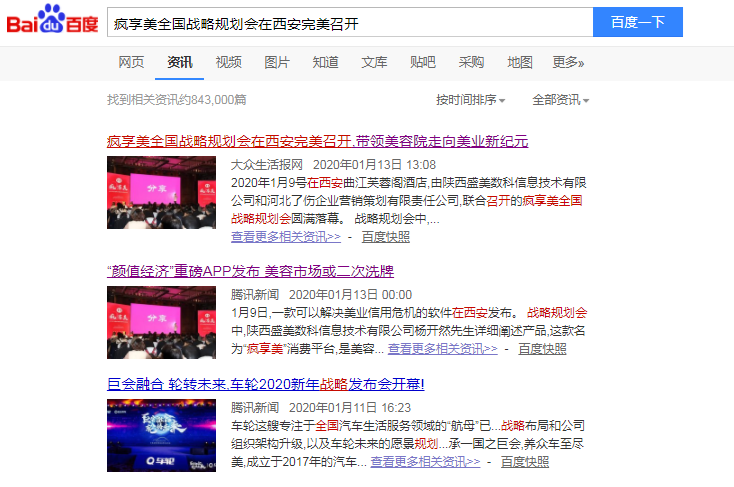Open 百度快照 for the 腾讯新闻 APP article
734x487 pixels.
coord(542,349)
